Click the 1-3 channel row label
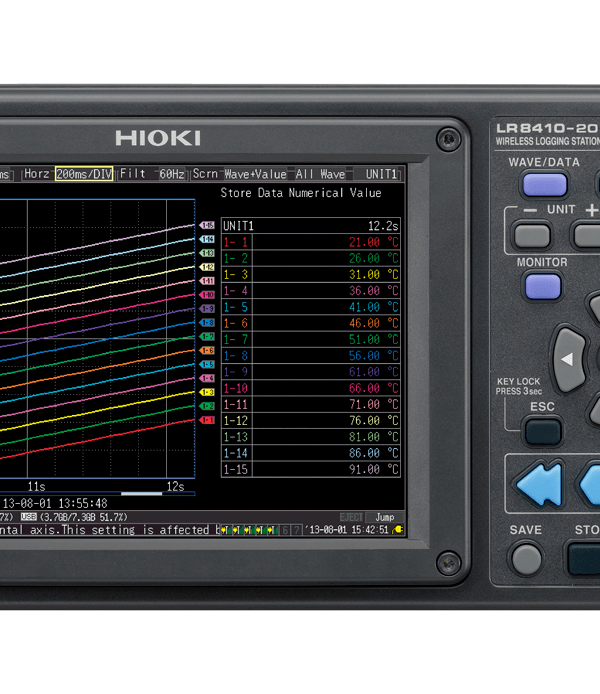Image resolution: width=600 pixels, height=694 pixels. 236,274
